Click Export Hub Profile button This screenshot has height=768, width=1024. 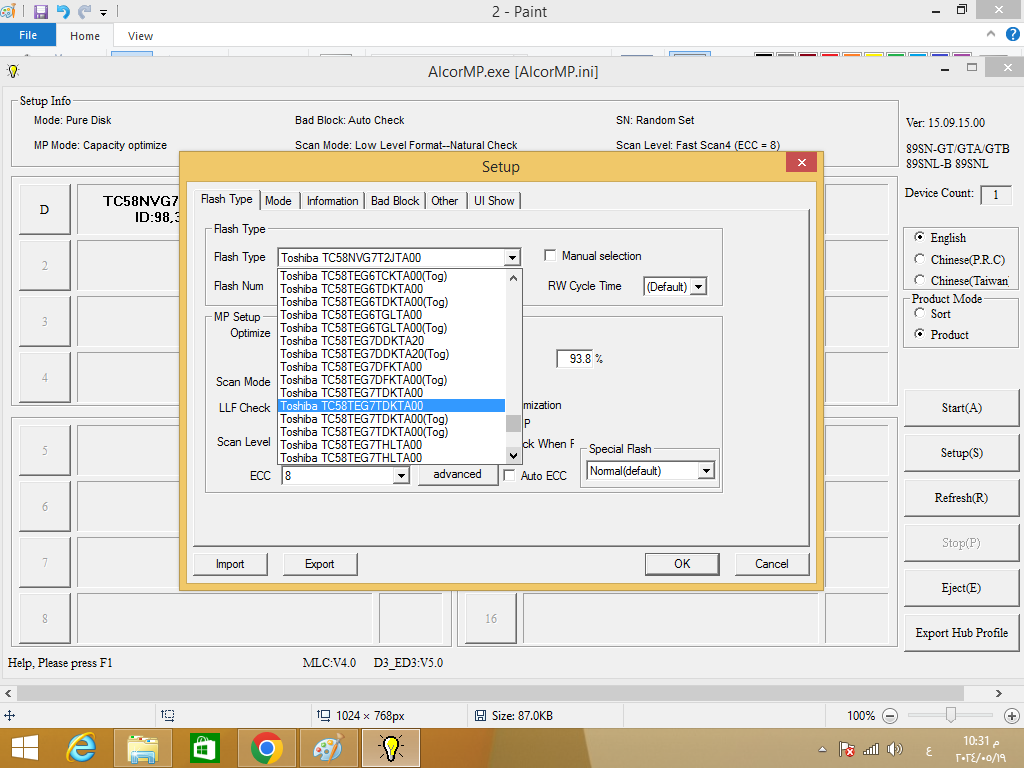(x=961, y=633)
